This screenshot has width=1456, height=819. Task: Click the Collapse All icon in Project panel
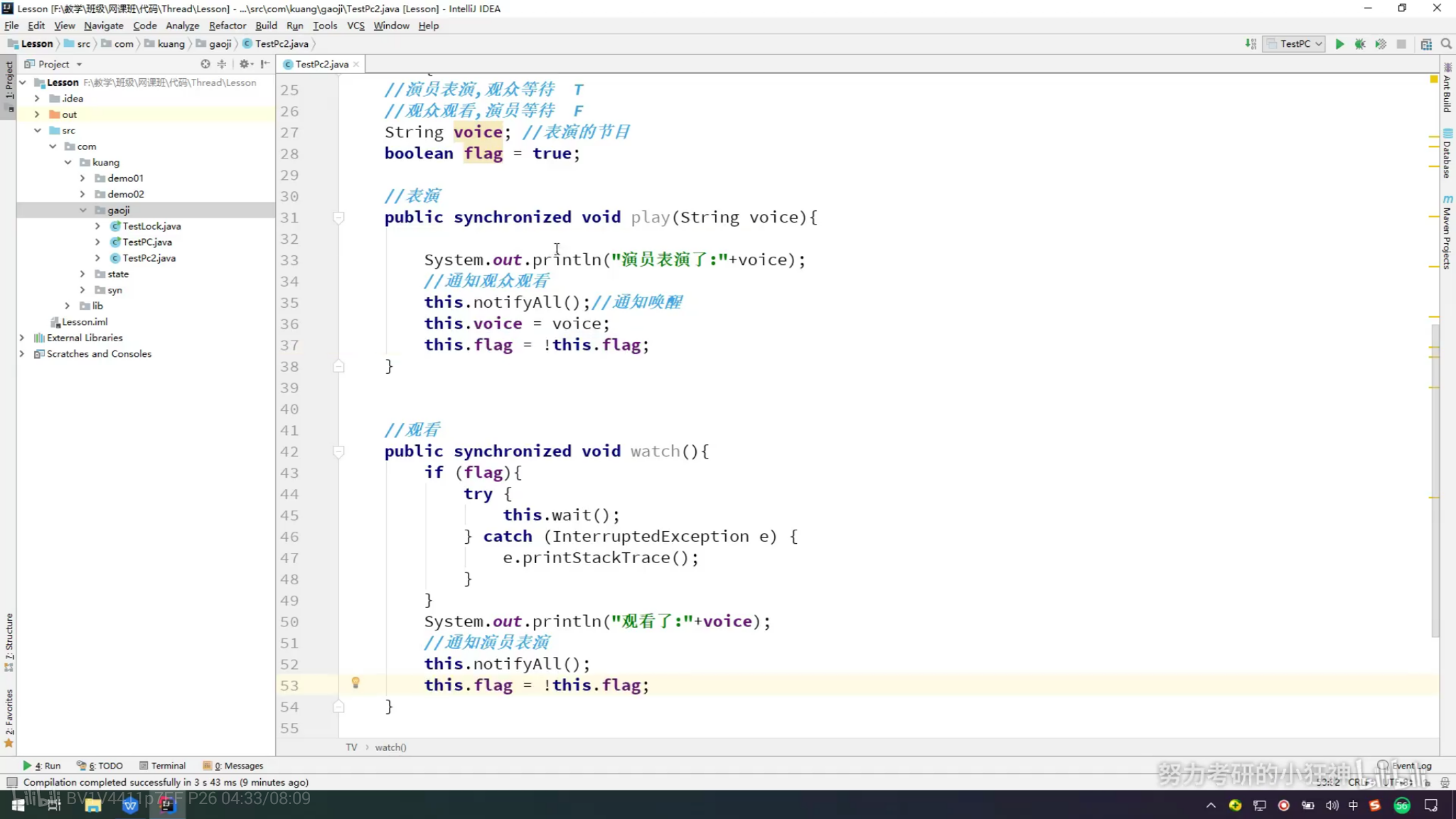click(x=222, y=64)
